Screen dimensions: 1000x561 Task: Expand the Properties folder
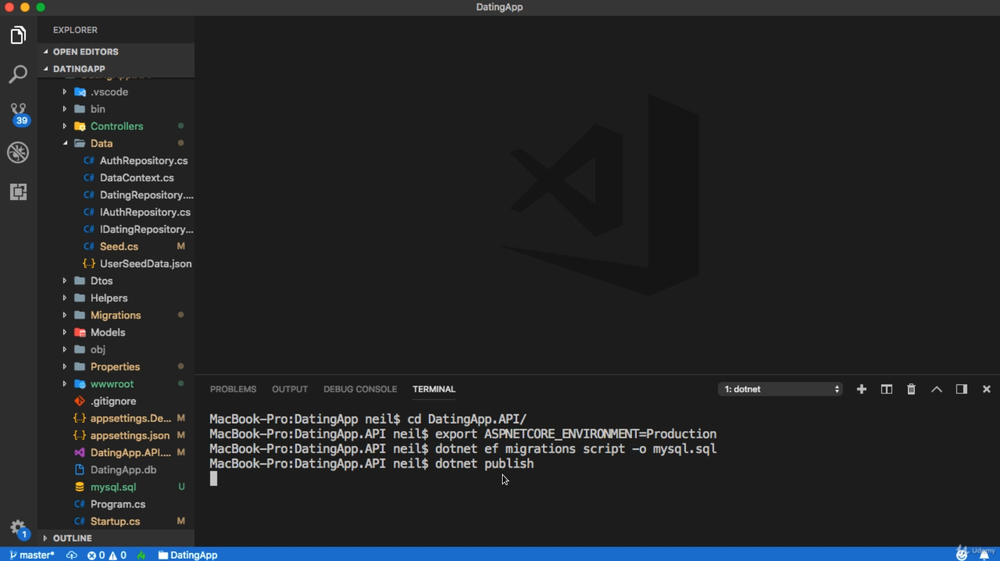(x=116, y=367)
